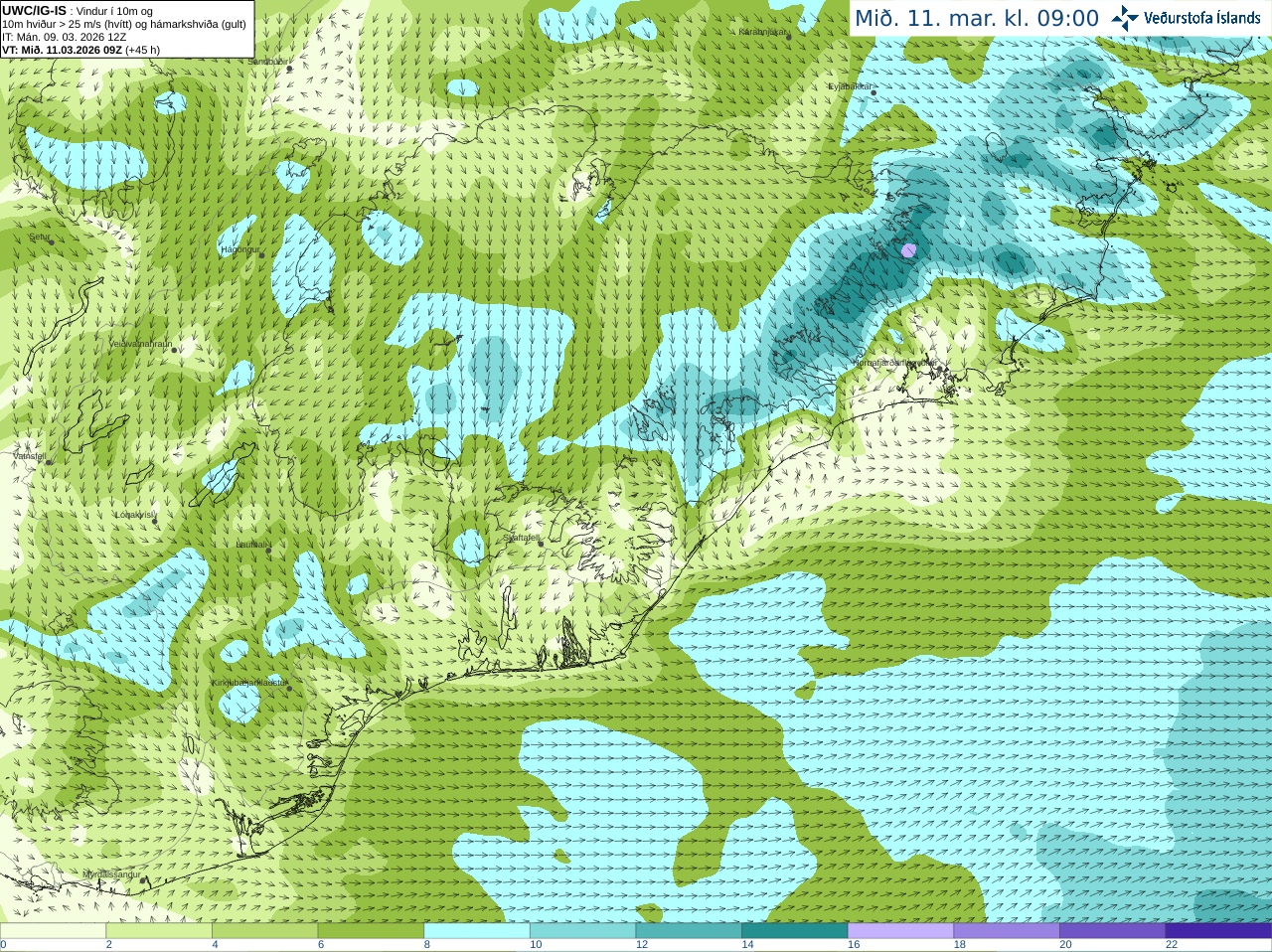
Task: Select the Hágöngur station marker
Action: (262, 255)
